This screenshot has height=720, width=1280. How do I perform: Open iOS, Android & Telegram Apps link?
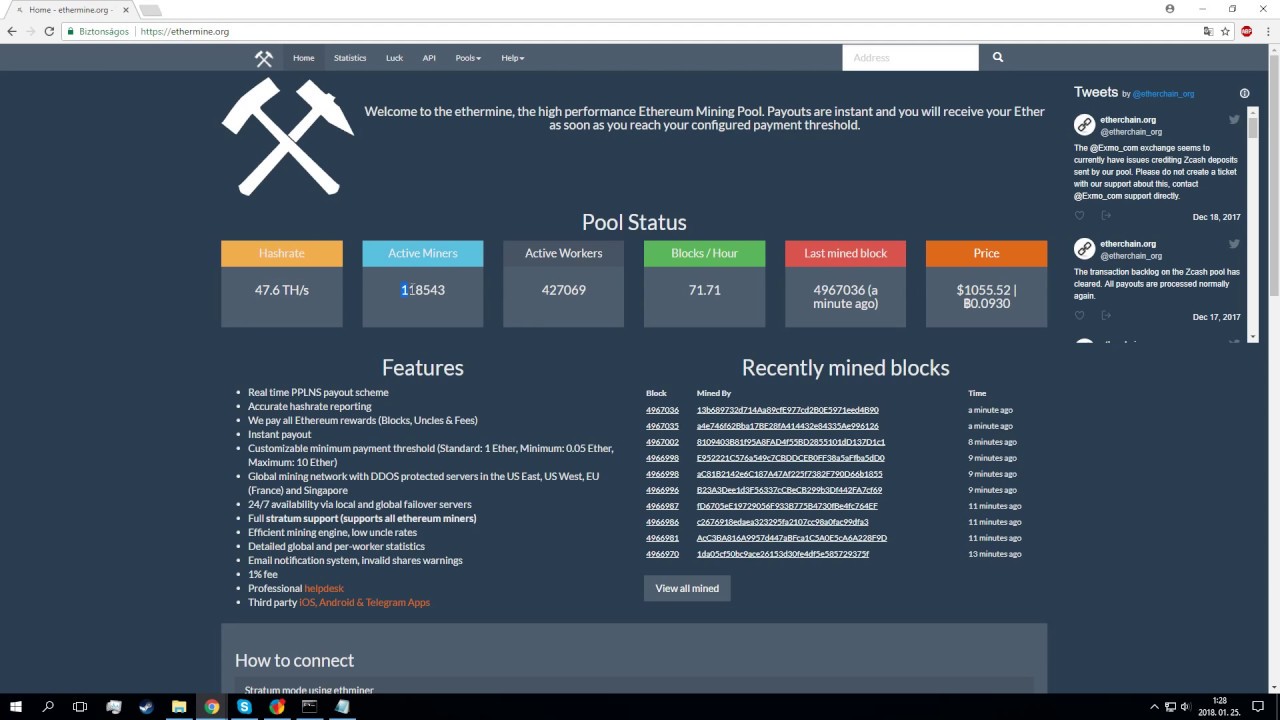point(364,602)
